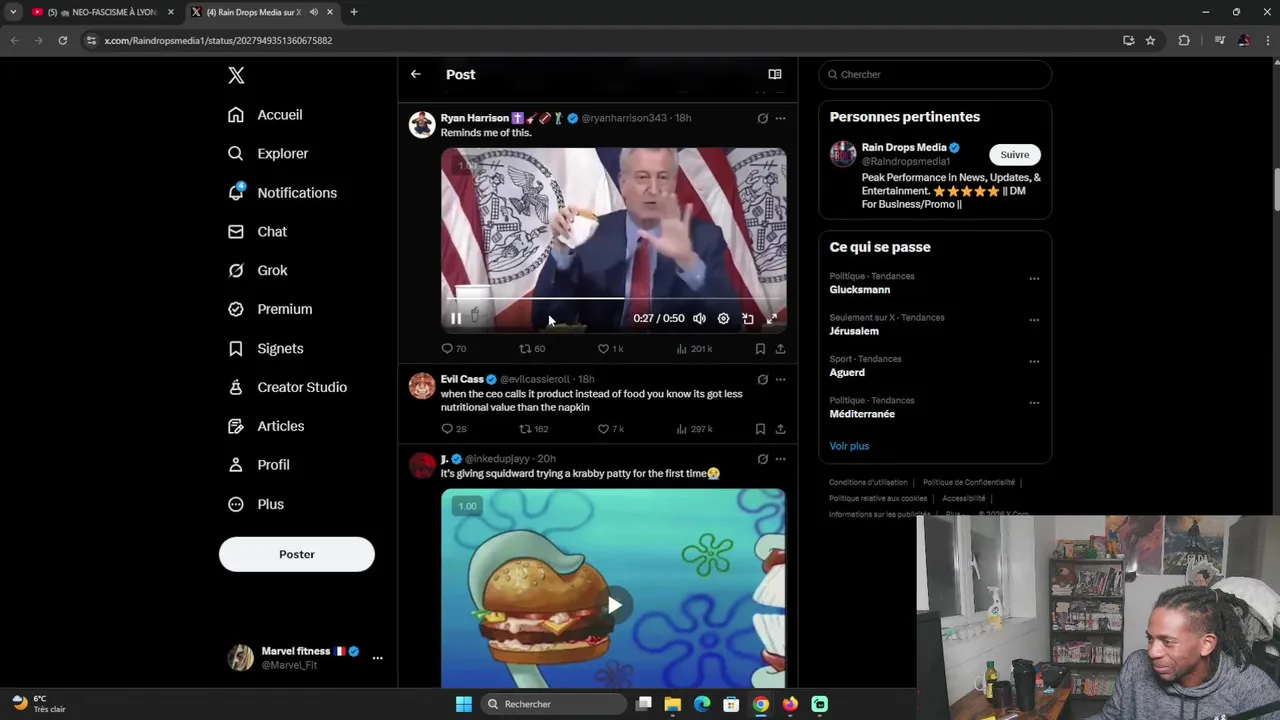Open video settings gear
Image resolution: width=1280 pixels, height=720 pixels.
[723, 319]
